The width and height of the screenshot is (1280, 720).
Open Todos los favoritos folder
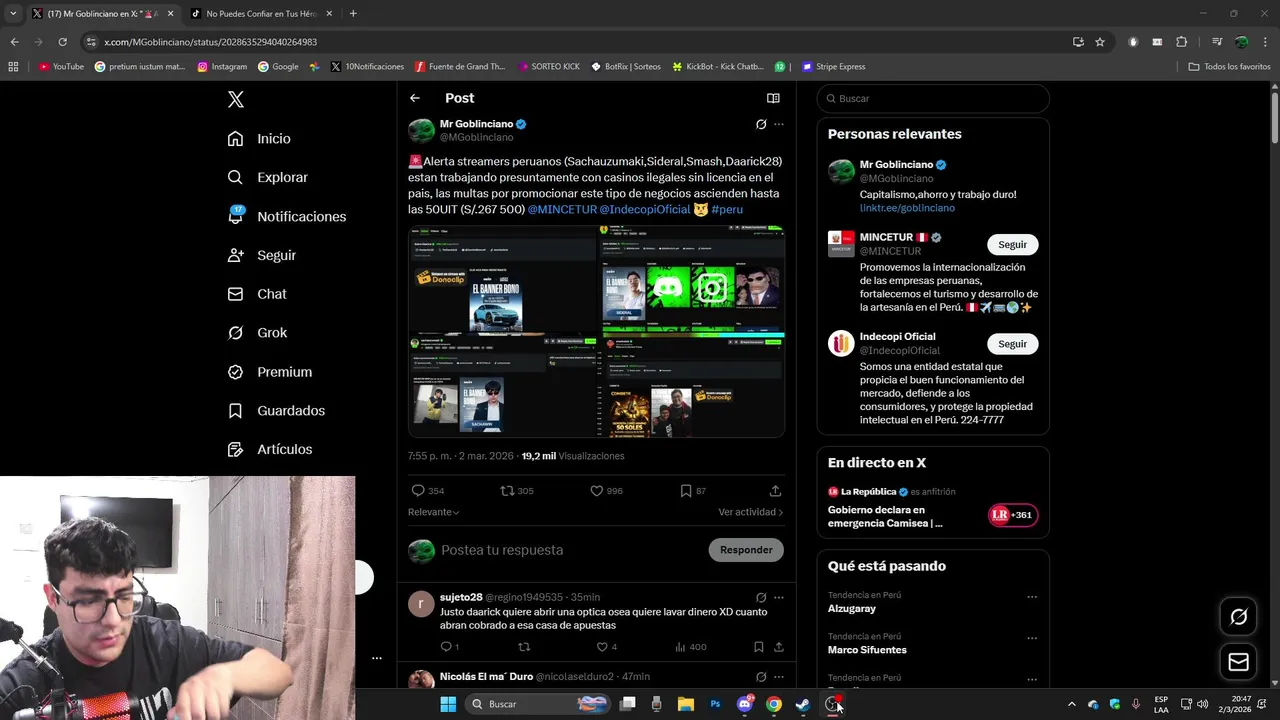(1230, 67)
